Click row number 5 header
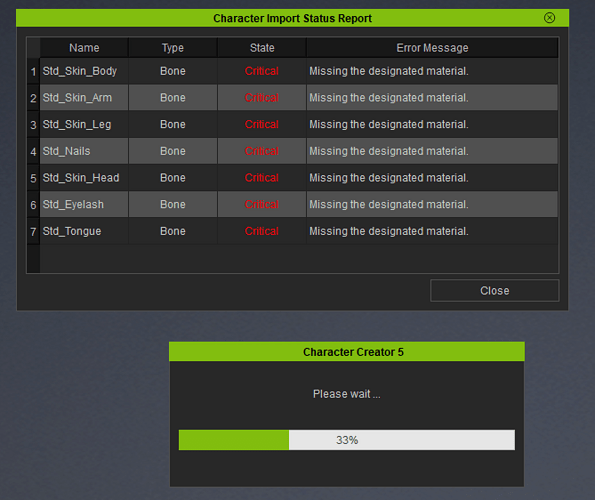 (x=33, y=178)
